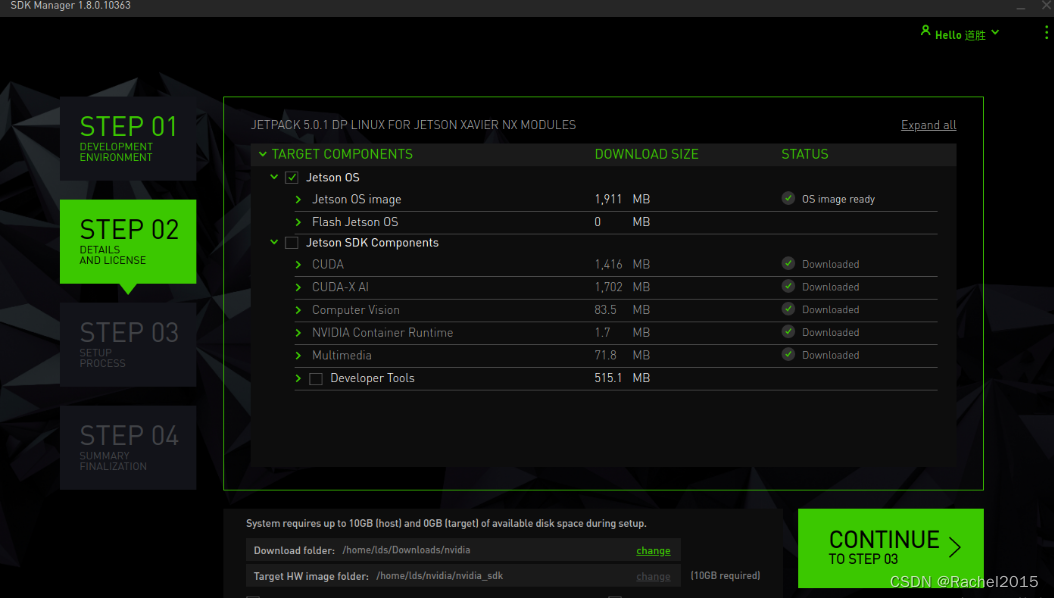Click the CUDA component label
This screenshot has width=1054, height=598.
(x=328, y=265)
